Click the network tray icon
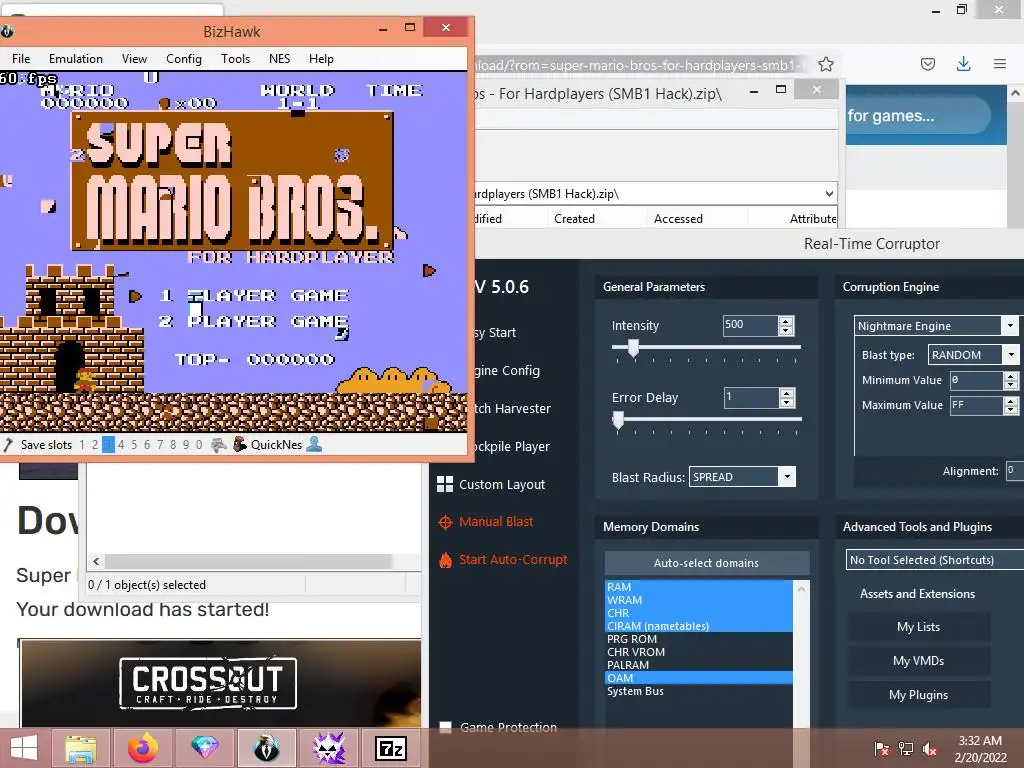The width and height of the screenshot is (1024, 768). coord(905,749)
